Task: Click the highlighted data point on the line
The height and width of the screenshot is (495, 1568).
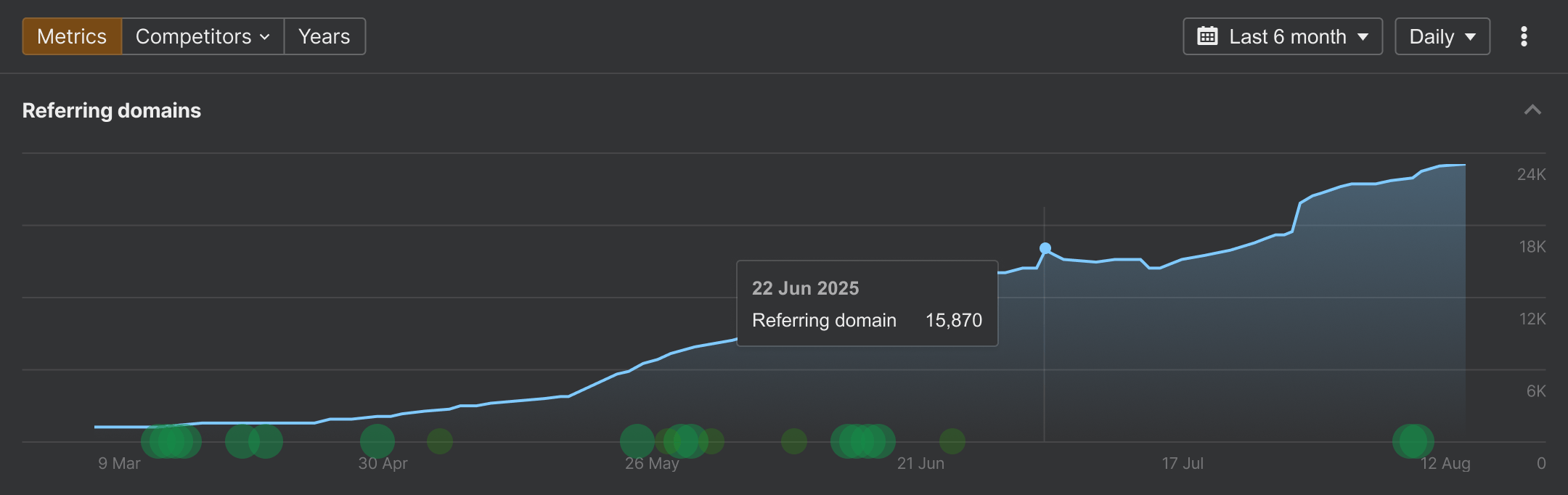Action: click(1045, 248)
